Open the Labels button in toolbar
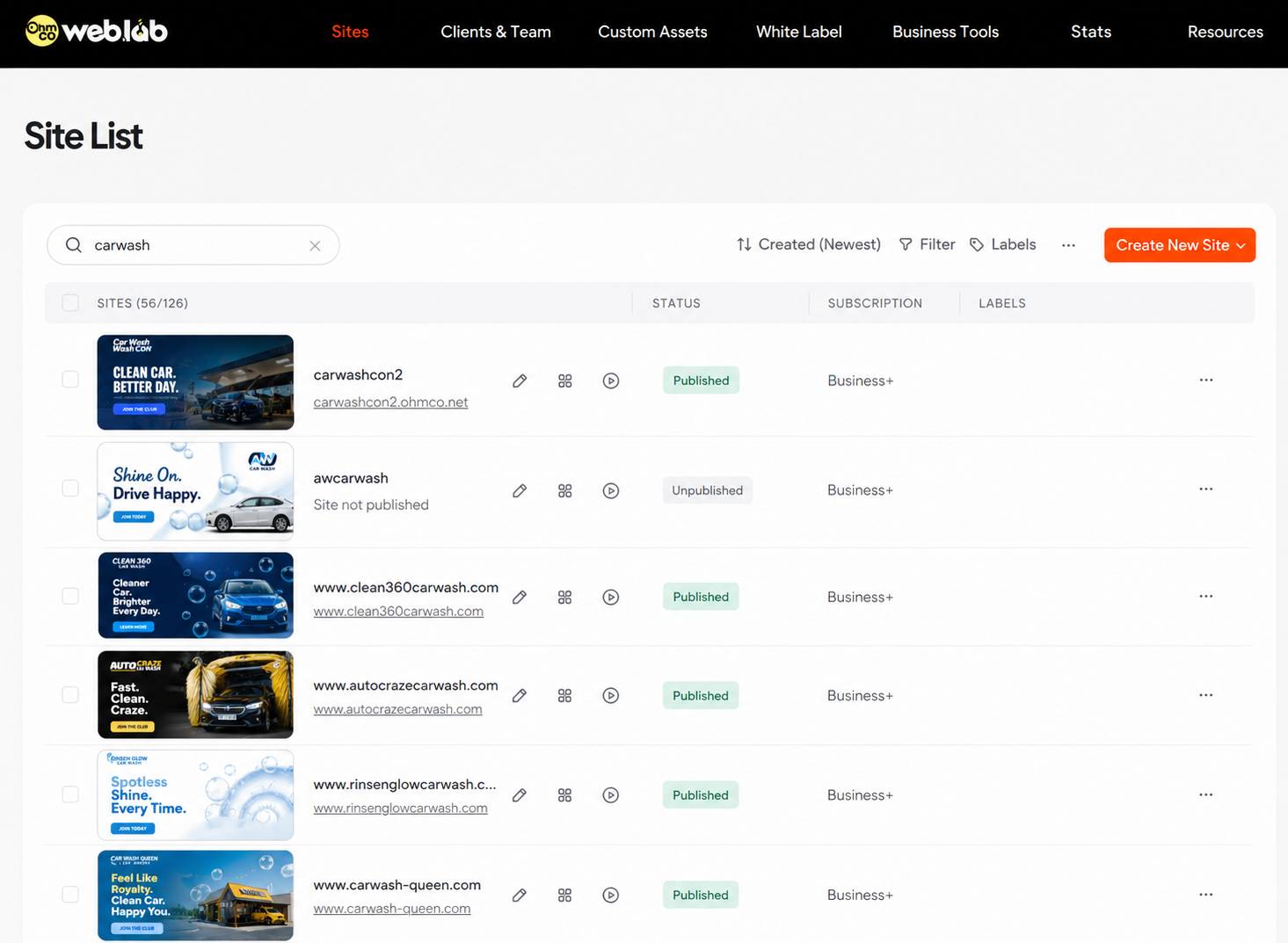This screenshot has height=943, width=1288. (1002, 244)
